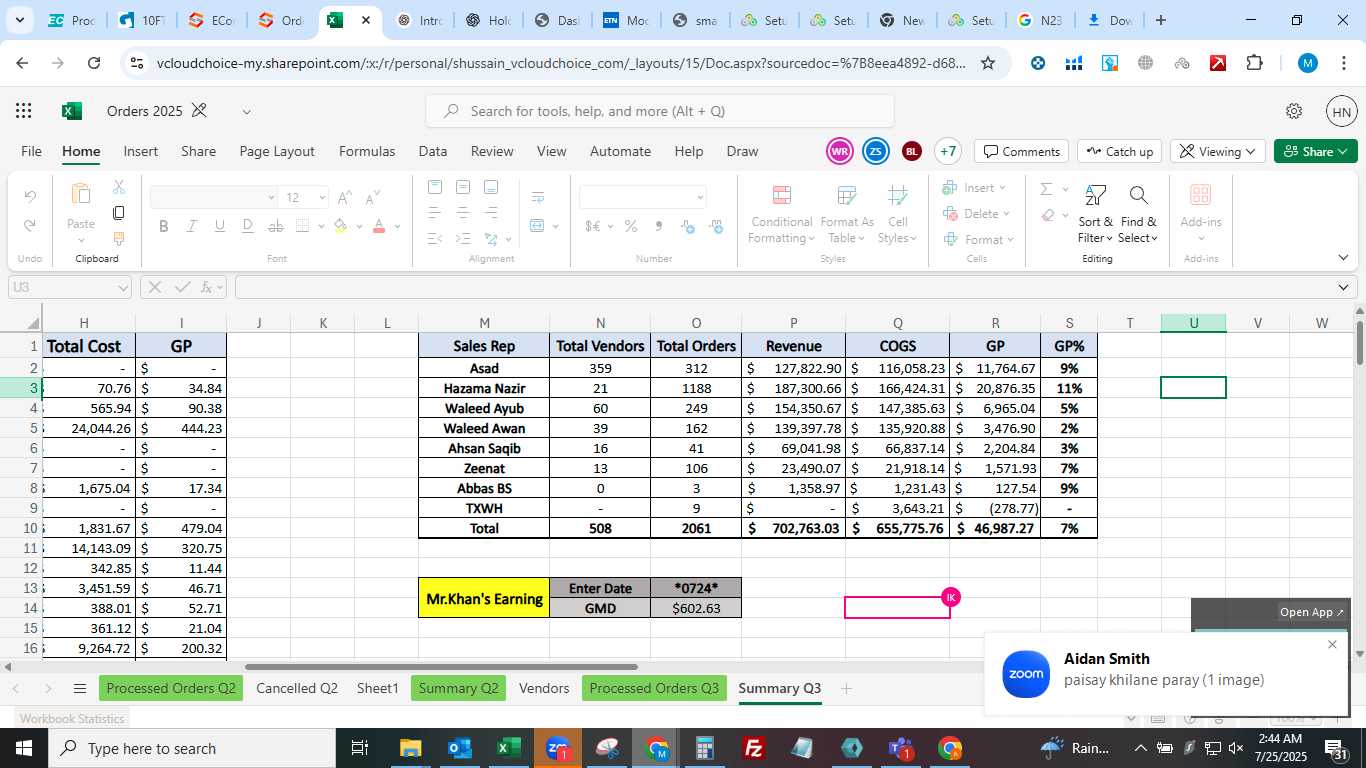
Task: Collapse the ribbon using the chevron
Action: tap(1343, 258)
